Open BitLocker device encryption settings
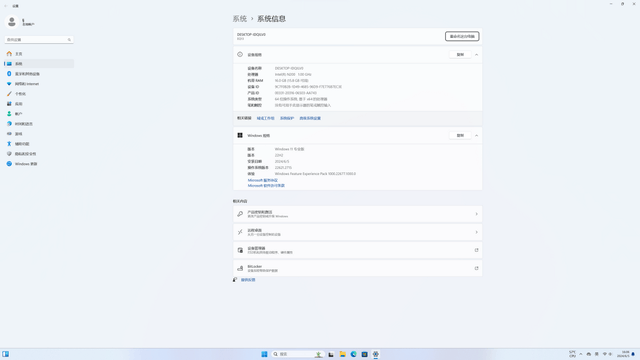This screenshot has width=640, height=360. (358, 268)
